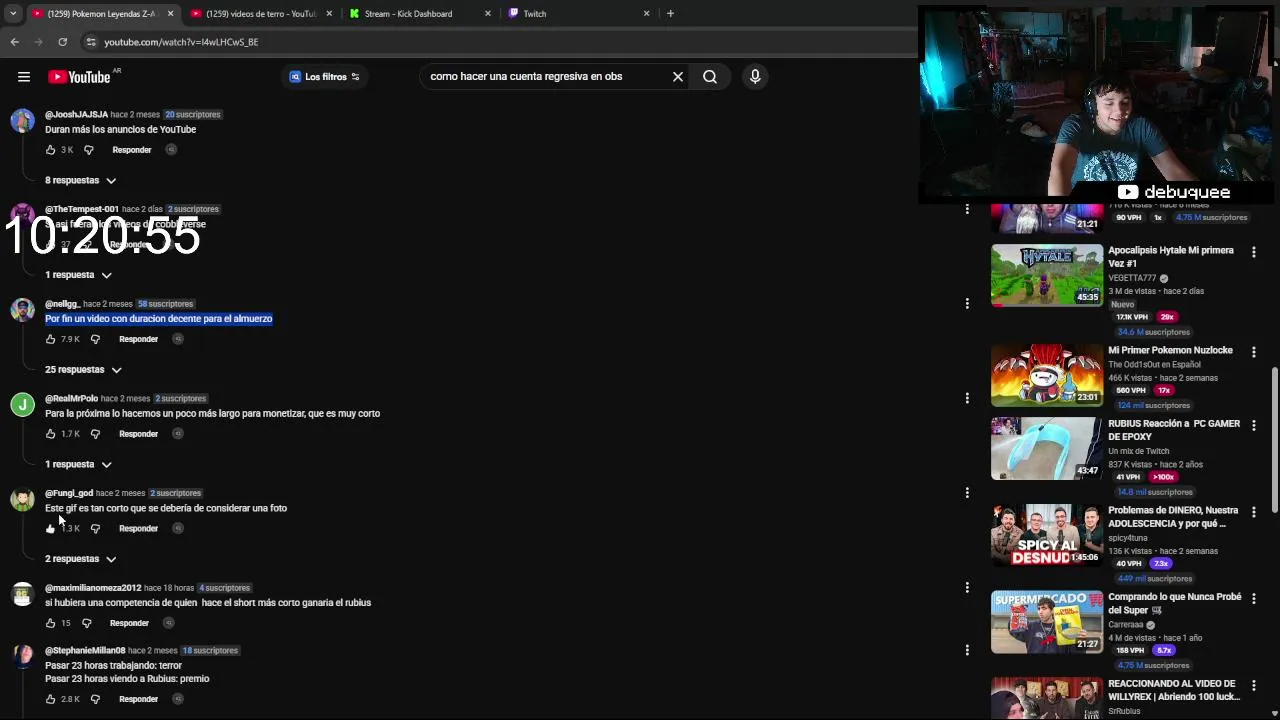Expand 2 respuestas under @Fungi_god

81,559
